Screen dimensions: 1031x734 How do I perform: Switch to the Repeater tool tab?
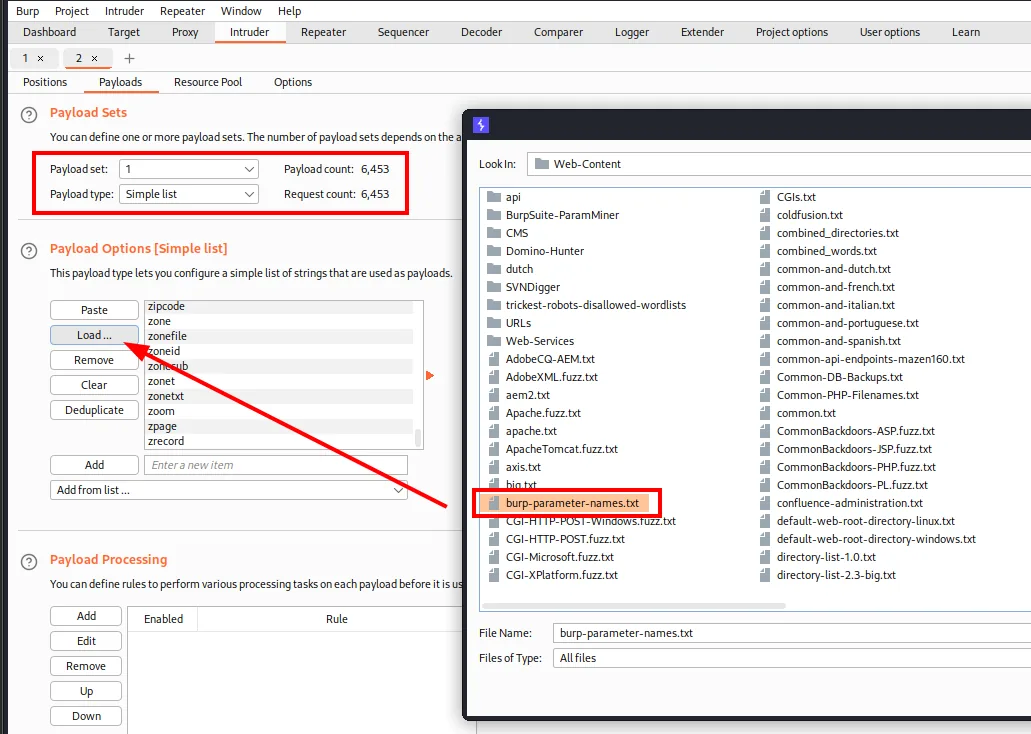click(x=324, y=32)
